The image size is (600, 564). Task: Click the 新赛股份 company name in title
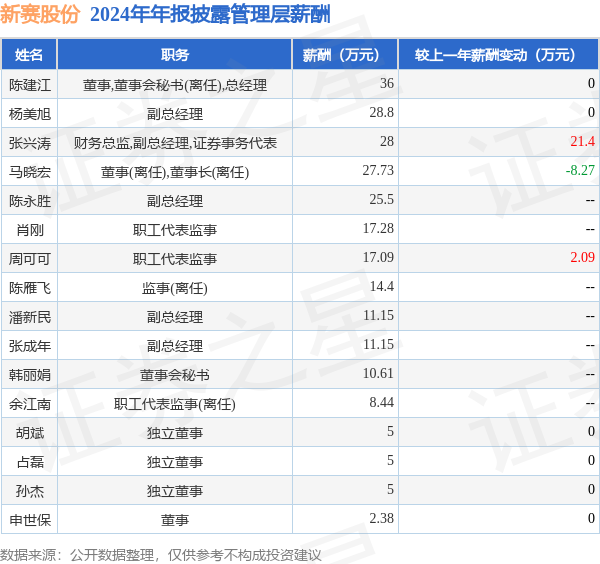click(40, 15)
